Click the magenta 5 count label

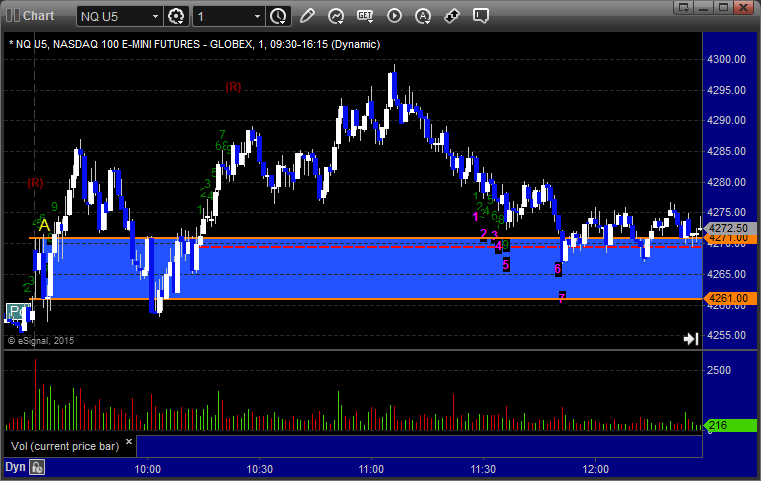click(x=506, y=265)
